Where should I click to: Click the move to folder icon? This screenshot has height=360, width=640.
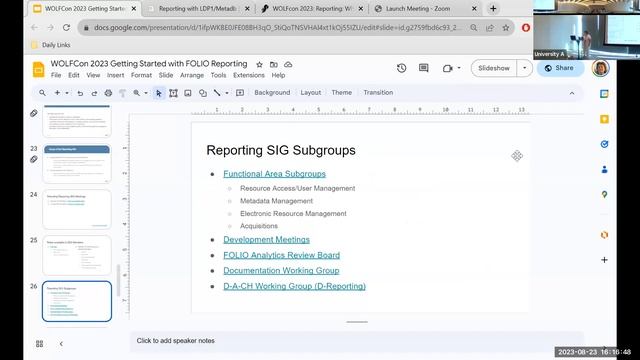(x=273, y=64)
